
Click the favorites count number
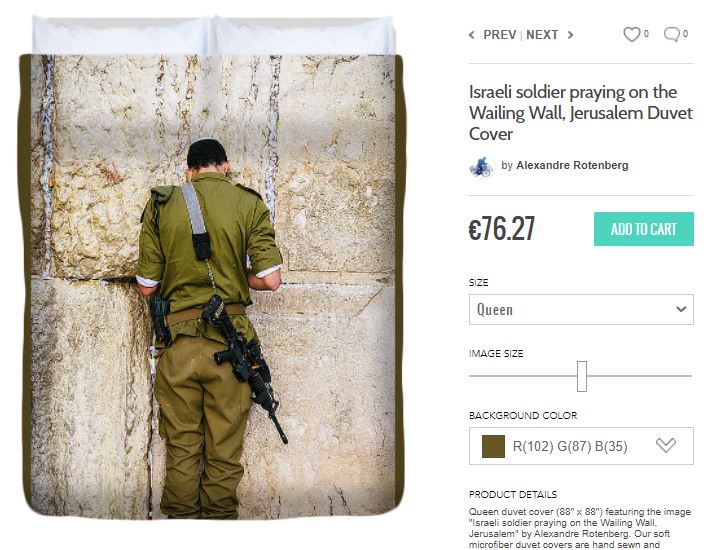646,34
